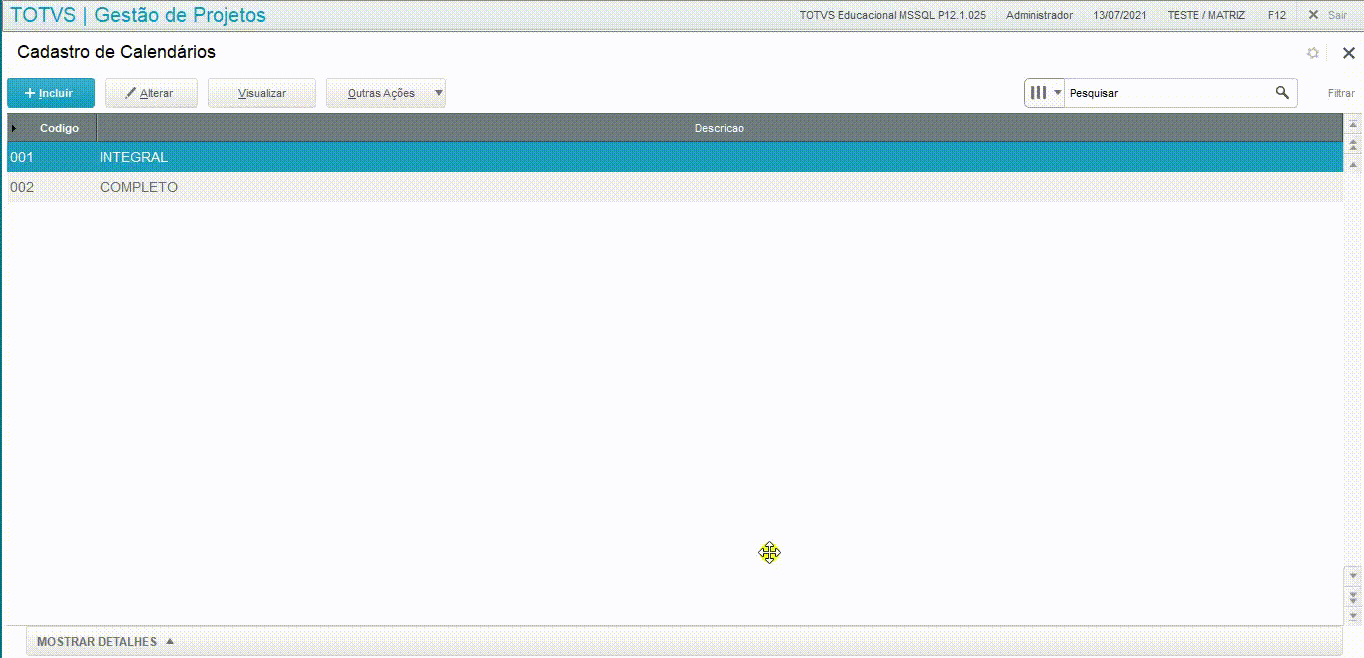The height and width of the screenshot is (658, 1364).
Task: Click the single scroll-up arrow
Action: click(x=1353, y=164)
